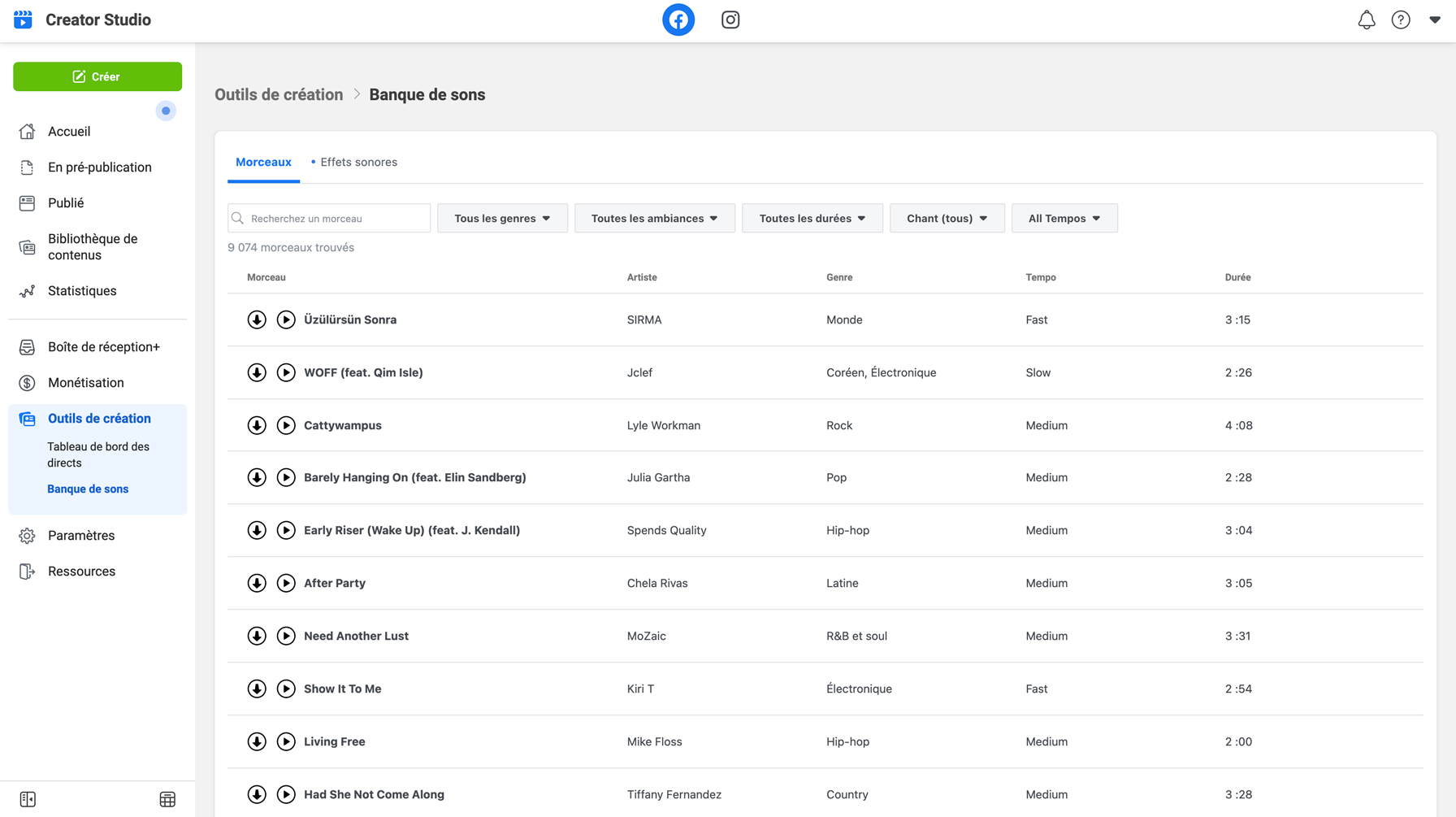Play WOFF (feat. Qim Isle)

286,372
